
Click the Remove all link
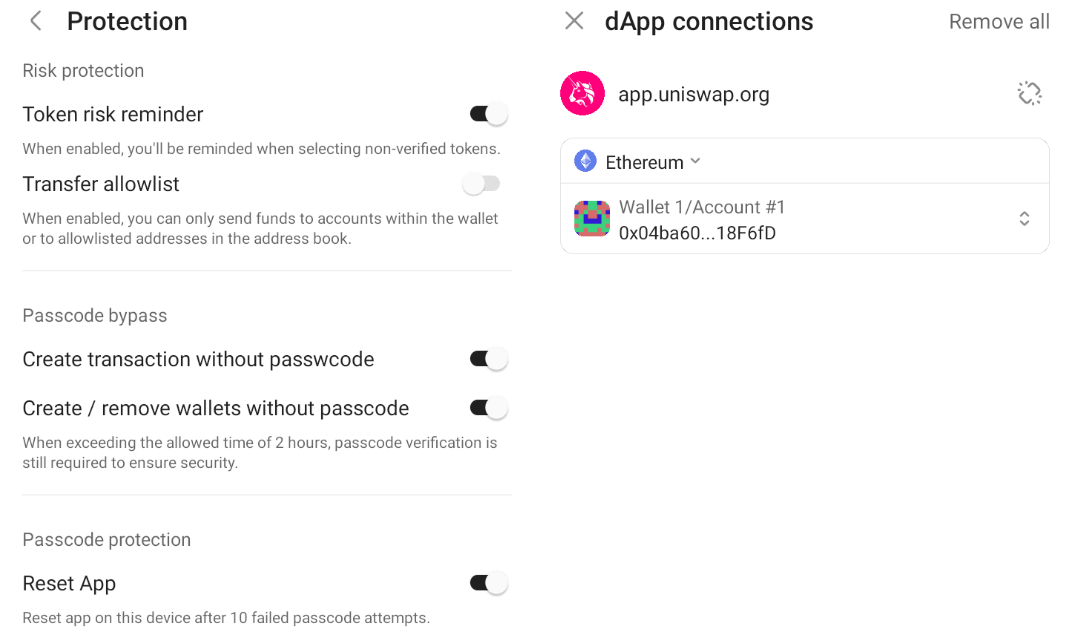pyautogui.click(x=999, y=22)
